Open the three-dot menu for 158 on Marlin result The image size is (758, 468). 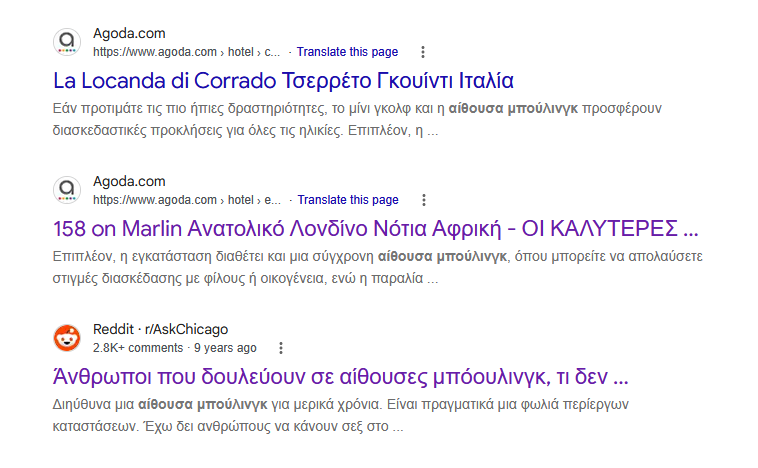click(424, 200)
